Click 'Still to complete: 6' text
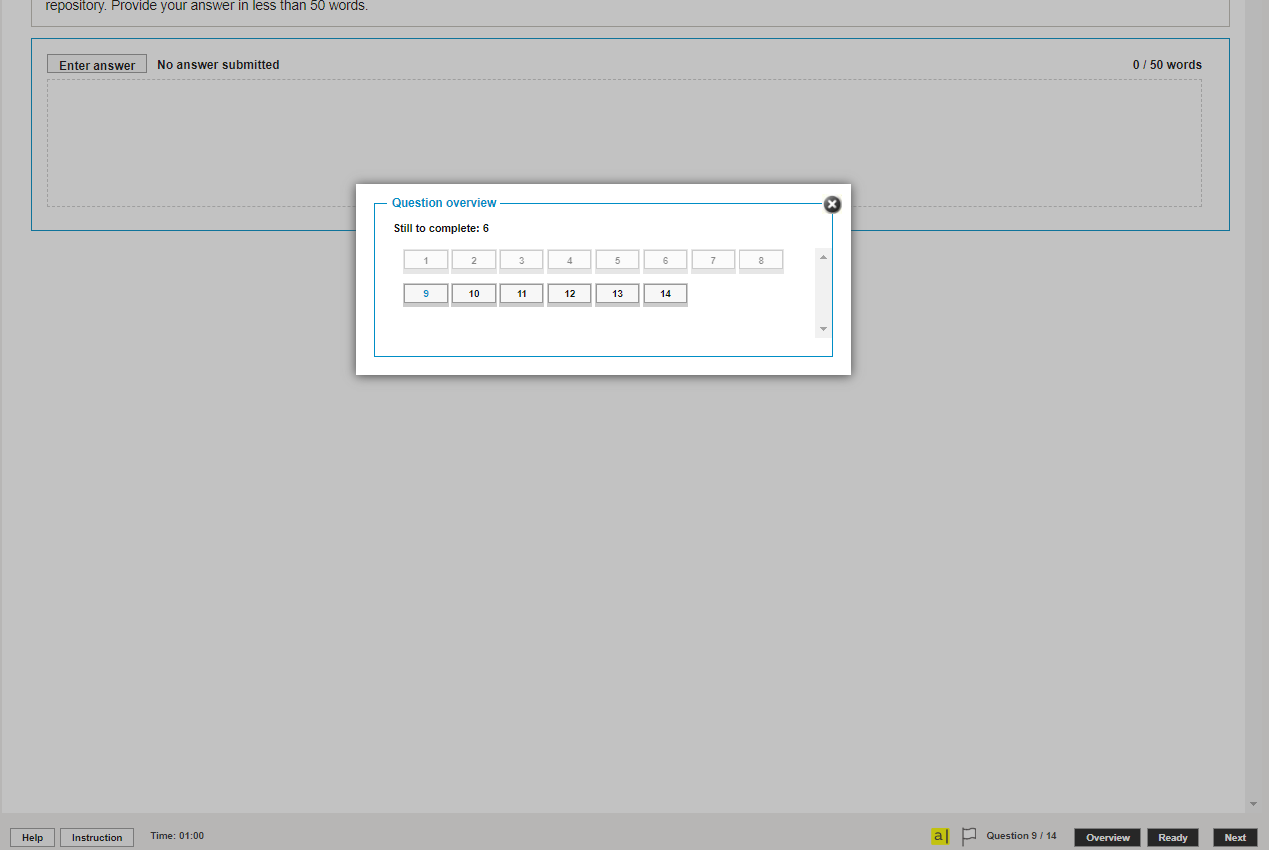 pos(441,229)
